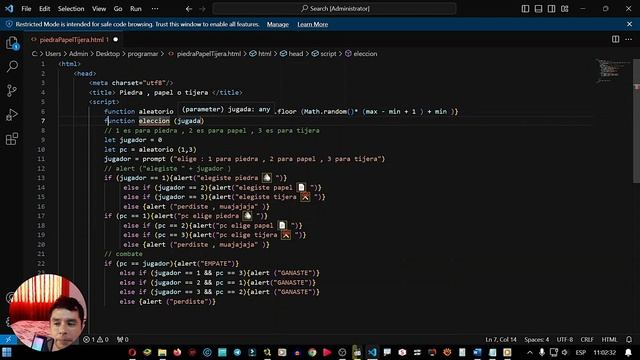Open the Edit menu

pos(44,9)
